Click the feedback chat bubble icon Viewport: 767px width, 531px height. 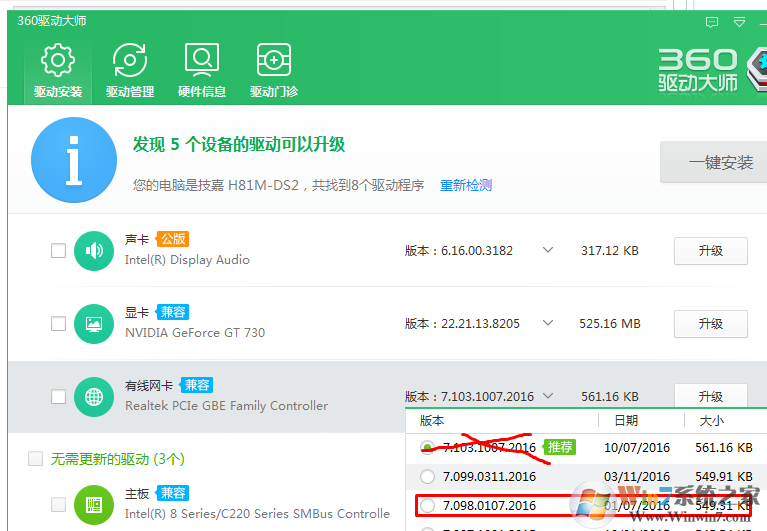(x=712, y=22)
